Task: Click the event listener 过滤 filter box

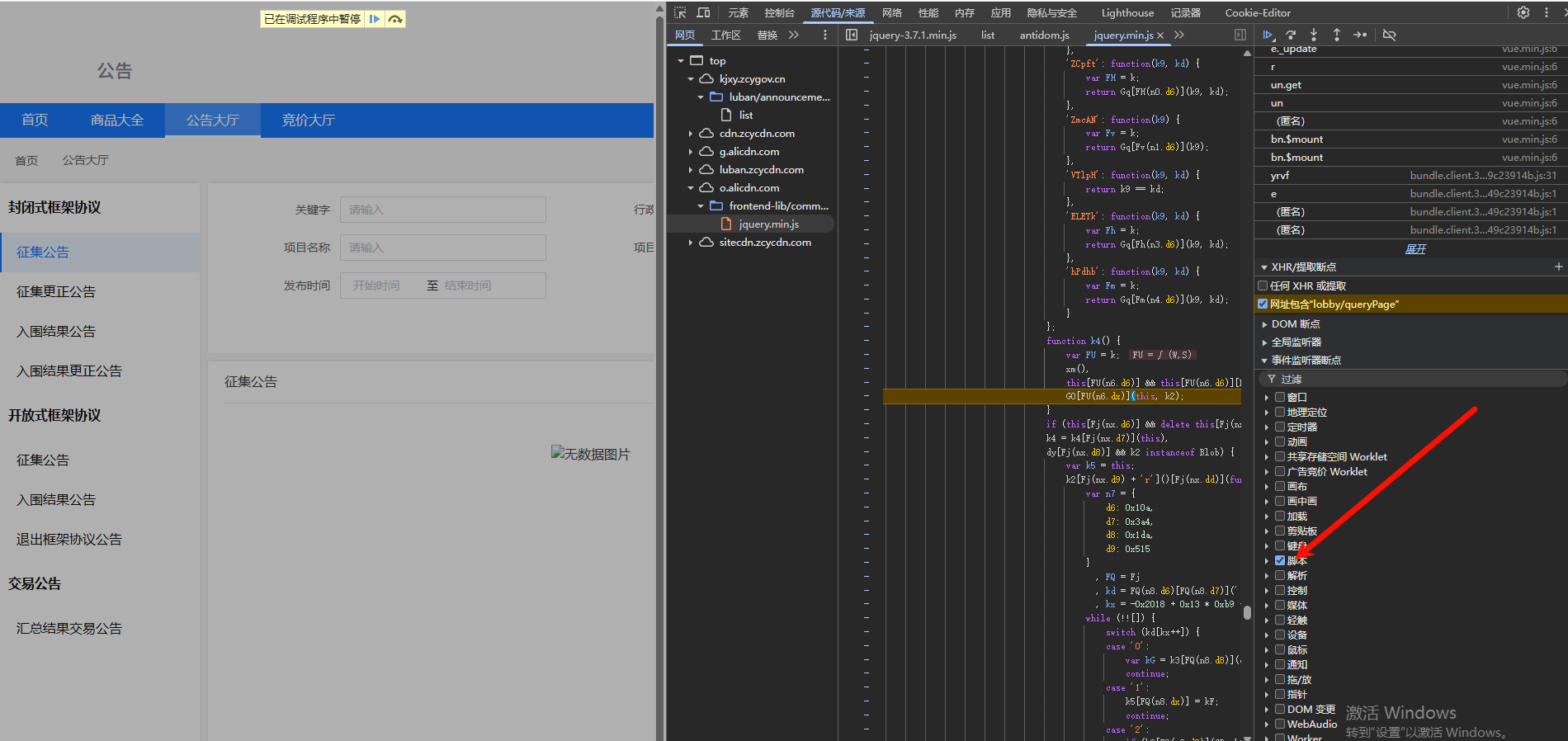Action: point(1413,379)
